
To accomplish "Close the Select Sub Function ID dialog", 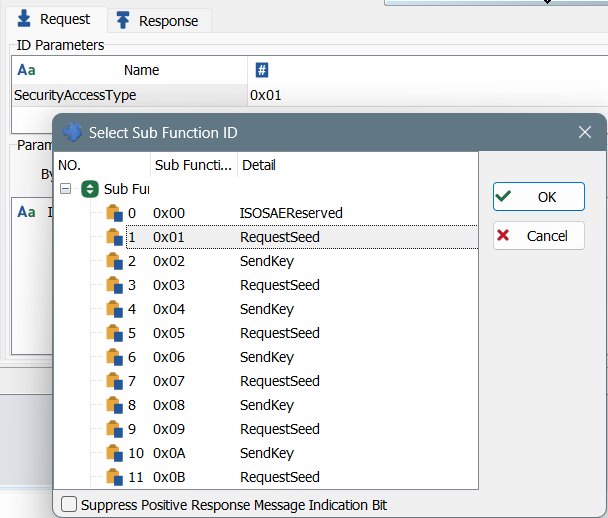I will (x=585, y=132).
